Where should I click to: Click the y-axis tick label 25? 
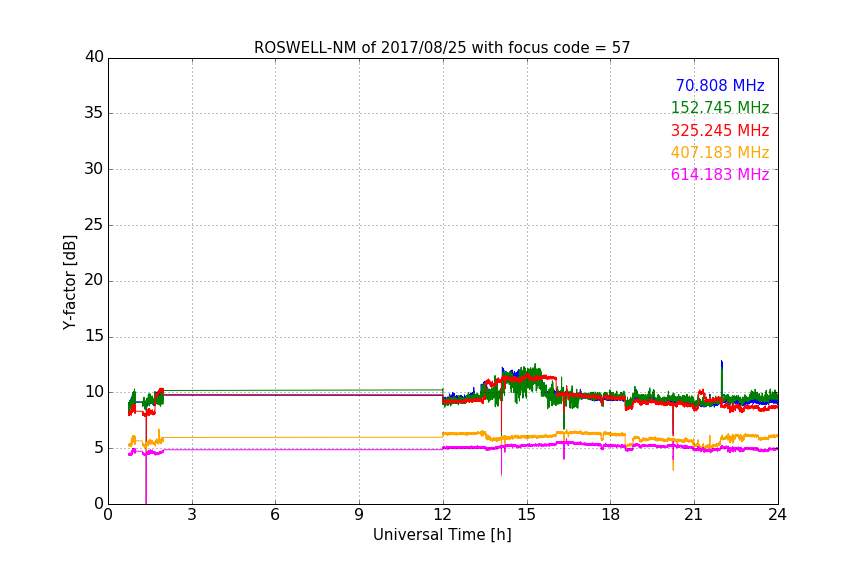coord(94,224)
